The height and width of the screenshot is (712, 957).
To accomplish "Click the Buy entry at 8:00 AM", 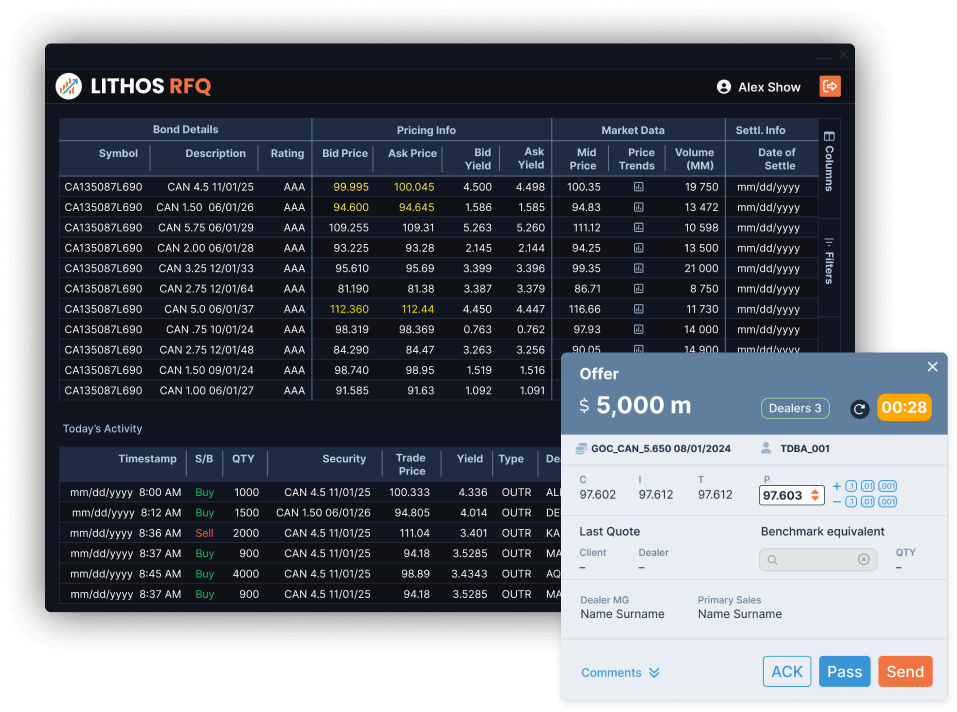I will (x=204, y=492).
